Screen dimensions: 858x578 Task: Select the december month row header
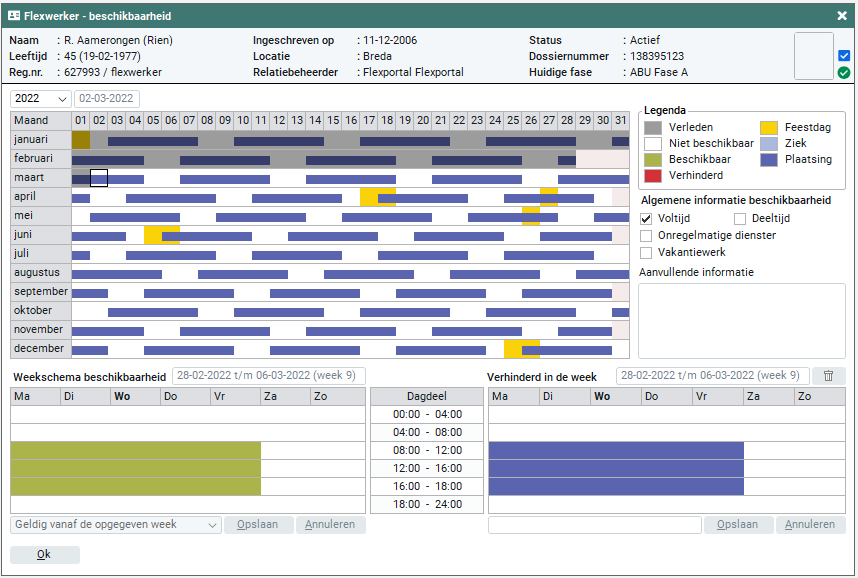(40, 349)
